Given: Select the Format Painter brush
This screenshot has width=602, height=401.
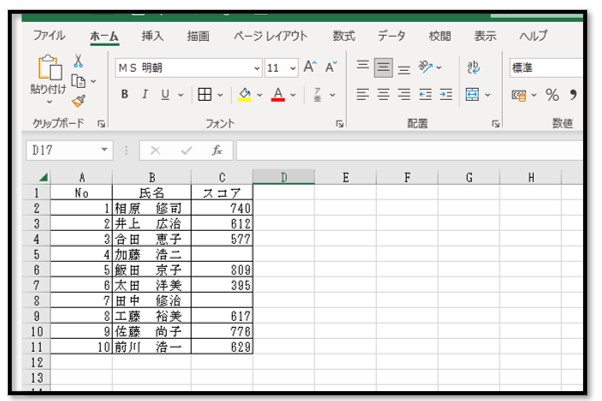Looking at the screenshot, I should pyautogui.click(x=79, y=101).
